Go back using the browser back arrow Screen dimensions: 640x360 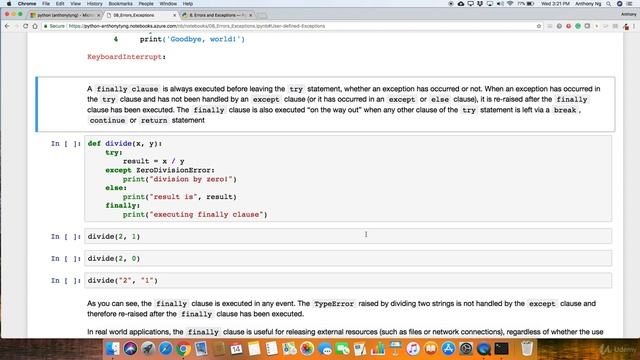(7, 26)
